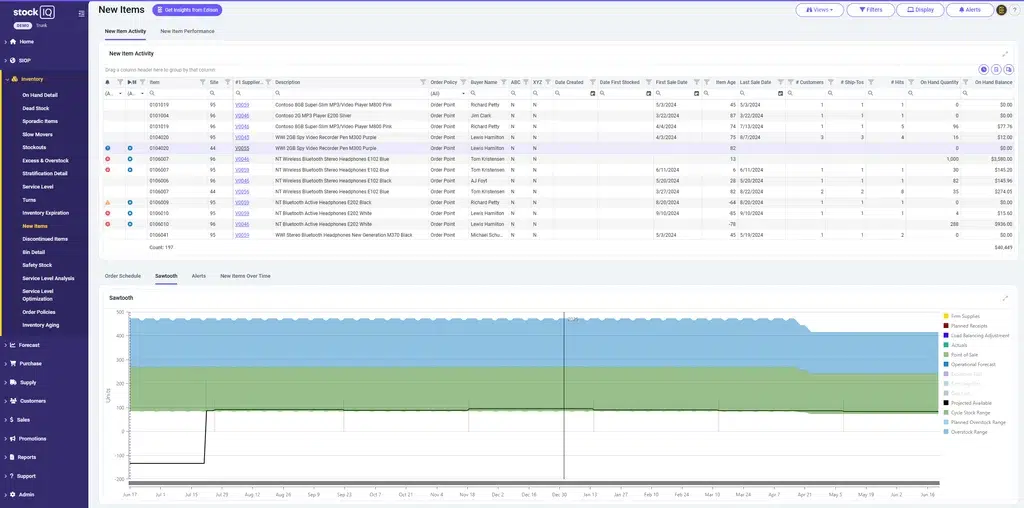This screenshot has width=1024, height=508.
Task: Toggle Load Balancing Adjustment legend entry
Action: [976, 336]
